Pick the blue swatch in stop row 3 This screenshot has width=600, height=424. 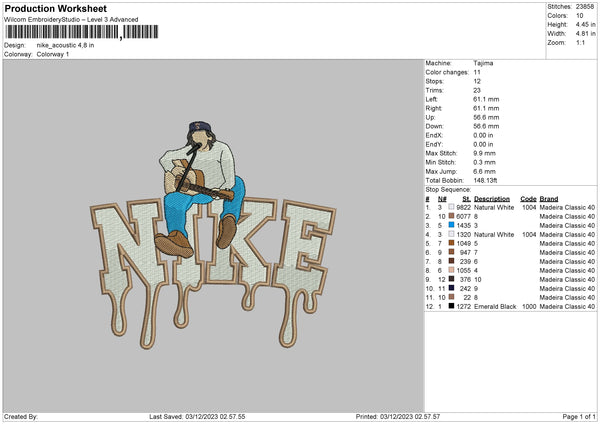[451, 225]
